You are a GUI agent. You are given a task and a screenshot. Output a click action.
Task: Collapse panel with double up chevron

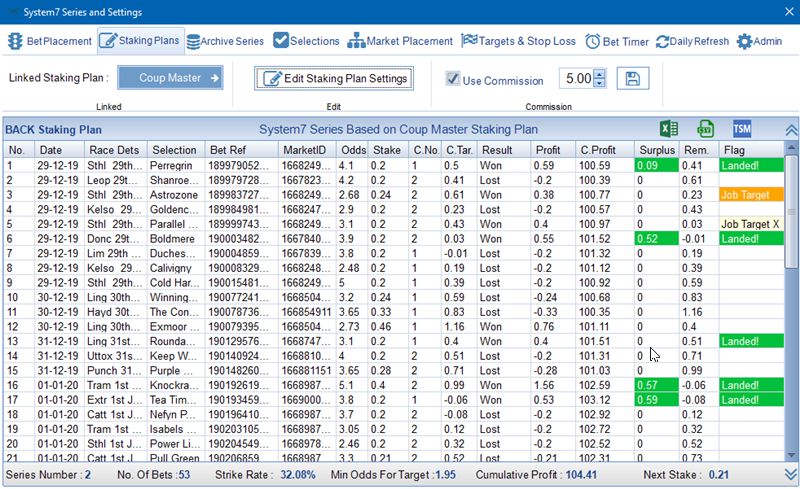click(x=791, y=131)
